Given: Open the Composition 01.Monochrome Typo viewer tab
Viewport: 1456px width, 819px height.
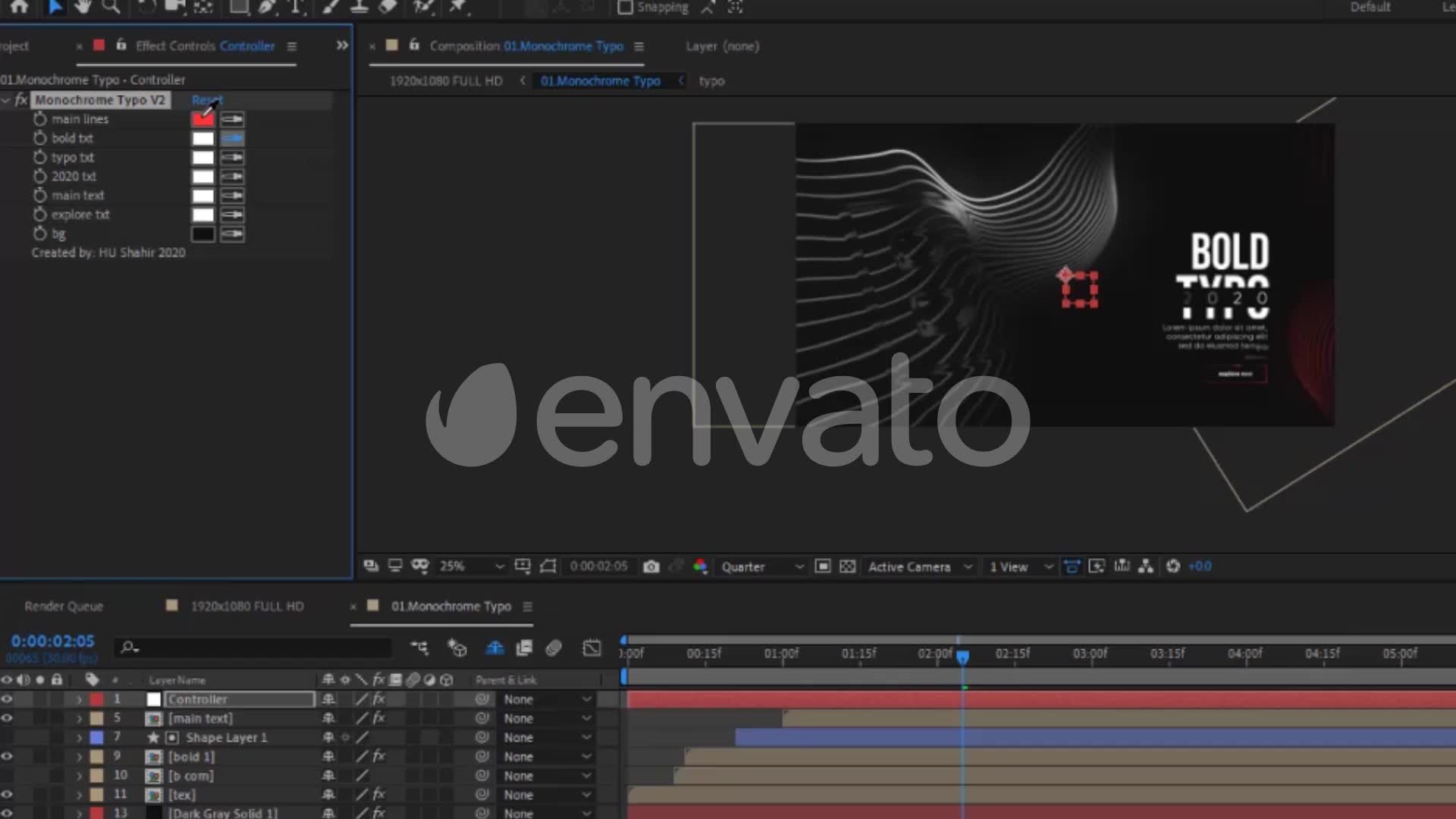Looking at the screenshot, I should [526, 46].
